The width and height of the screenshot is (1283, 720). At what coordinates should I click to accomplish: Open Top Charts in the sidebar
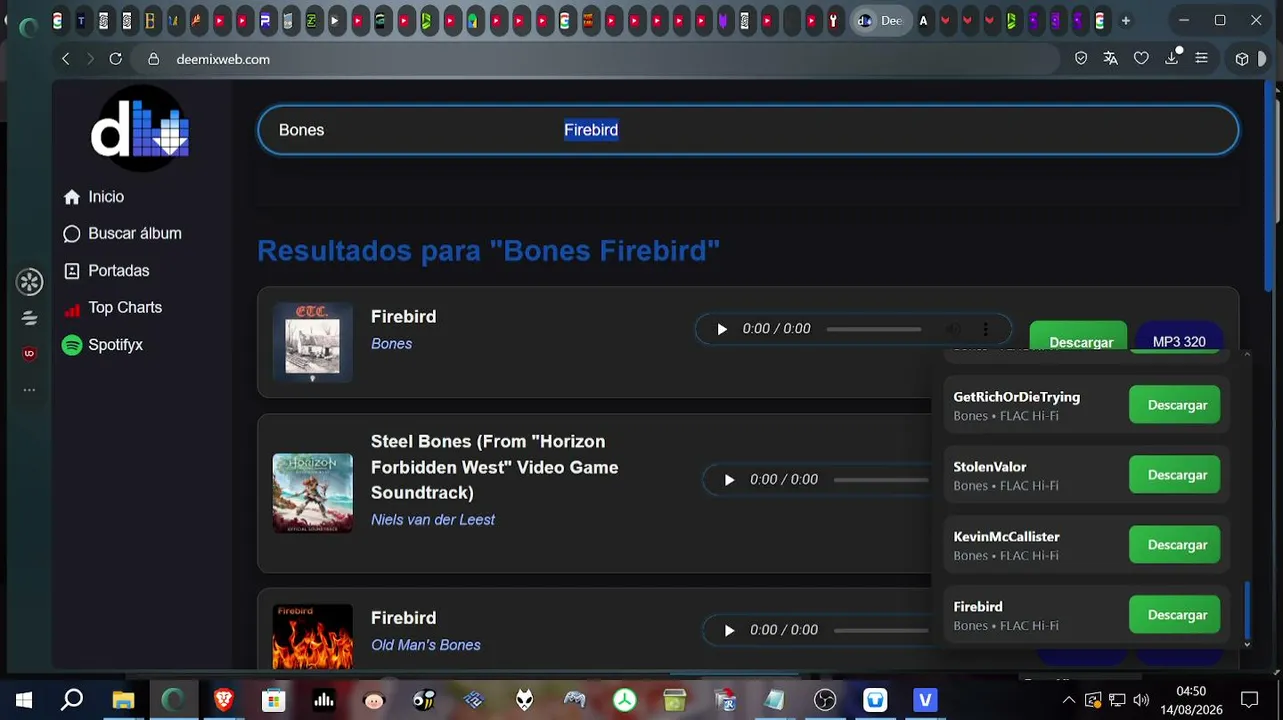(x=112, y=308)
